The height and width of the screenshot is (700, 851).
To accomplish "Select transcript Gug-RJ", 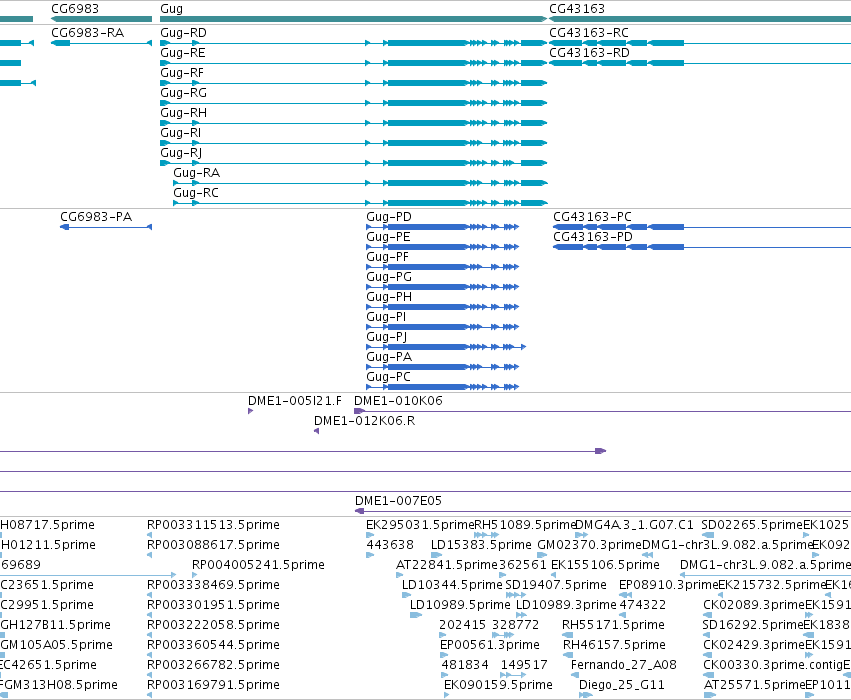I will click(x=181, y=153).
